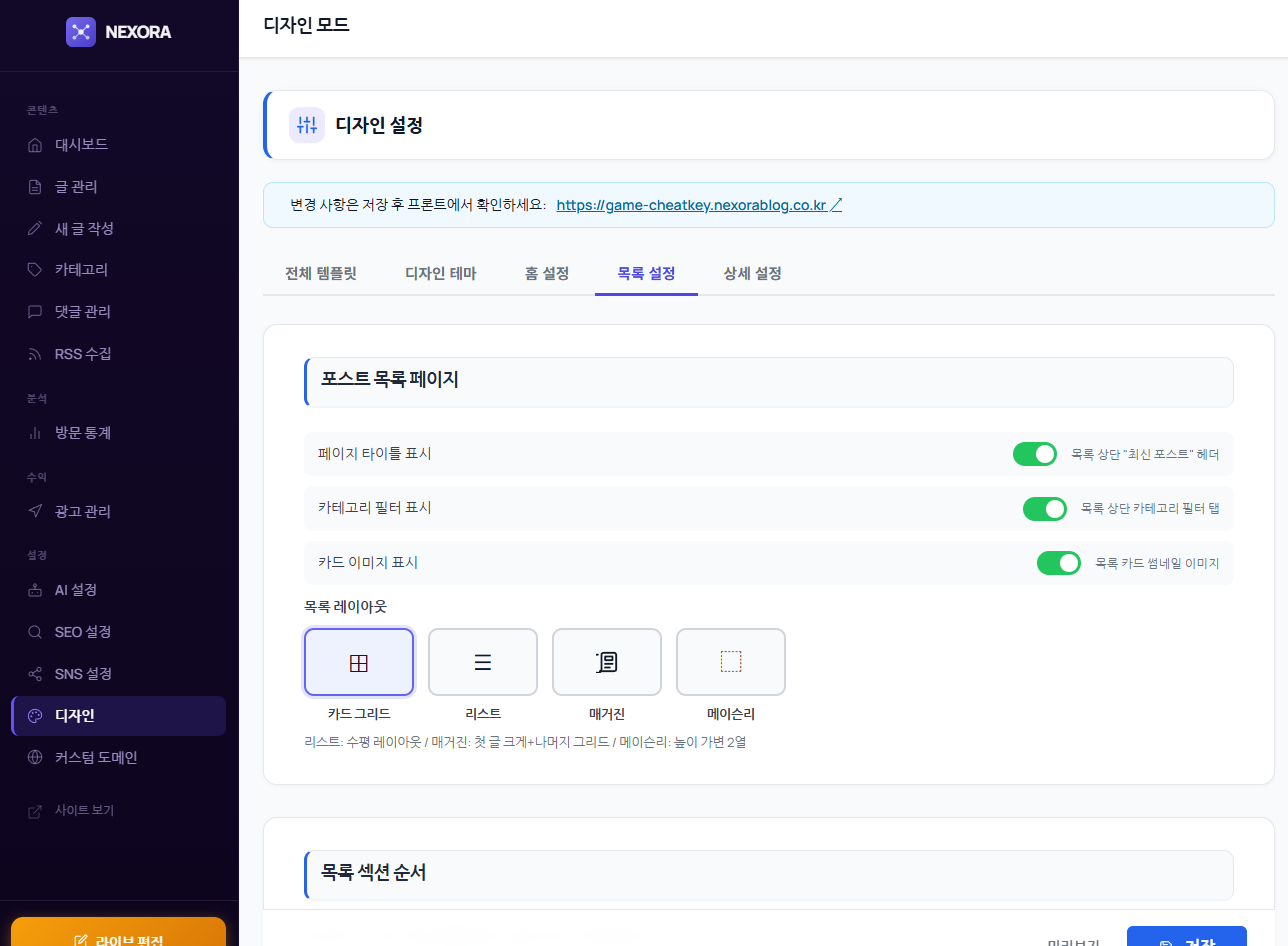Click the 저장 button
This screenshot has width=1288, height=946.
tap(1186, 938)
